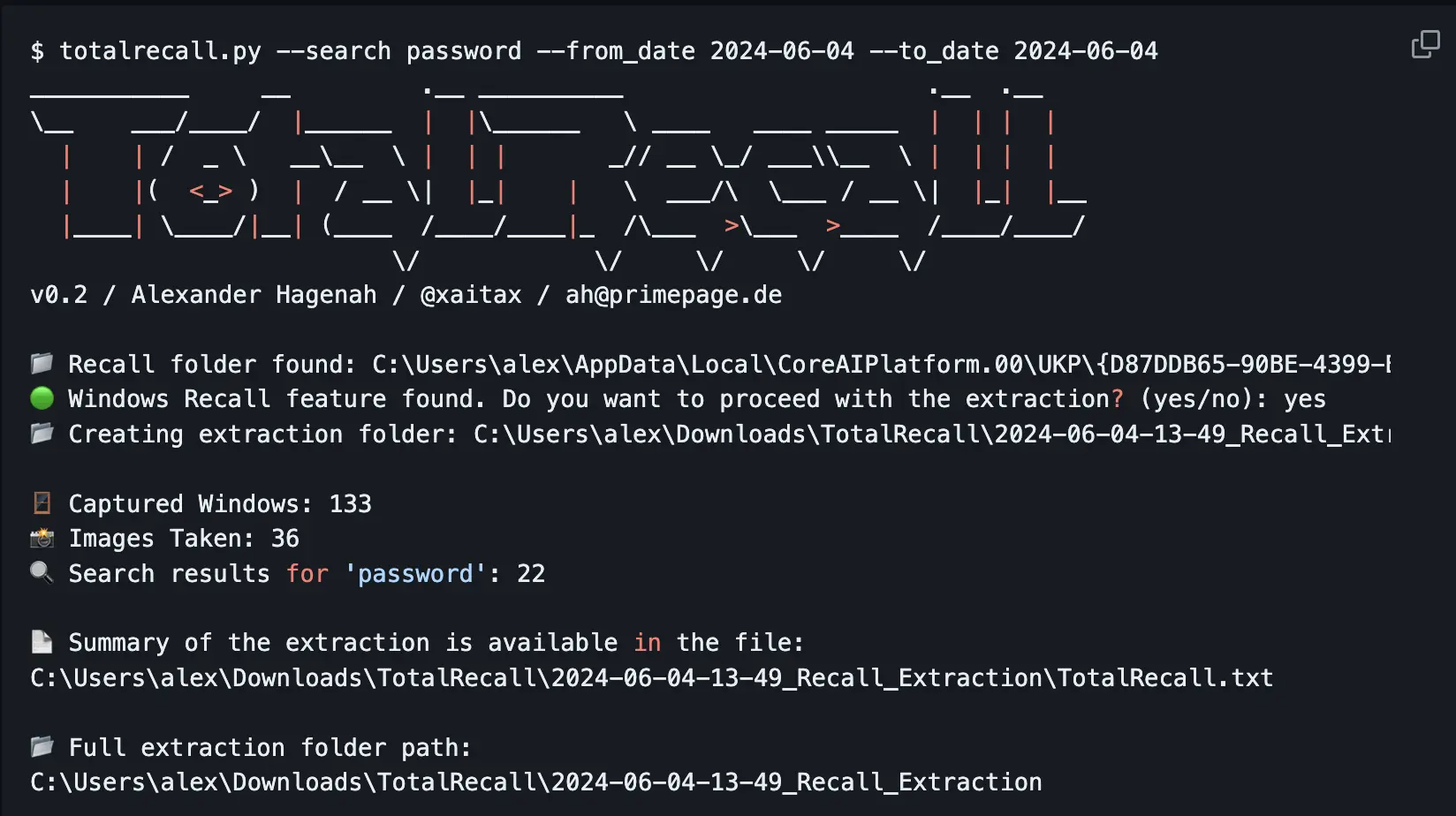1456x816 pixels.
Task: Click folder emoji beside 'Recall folder found'
Action: click(x=42, y=364)
